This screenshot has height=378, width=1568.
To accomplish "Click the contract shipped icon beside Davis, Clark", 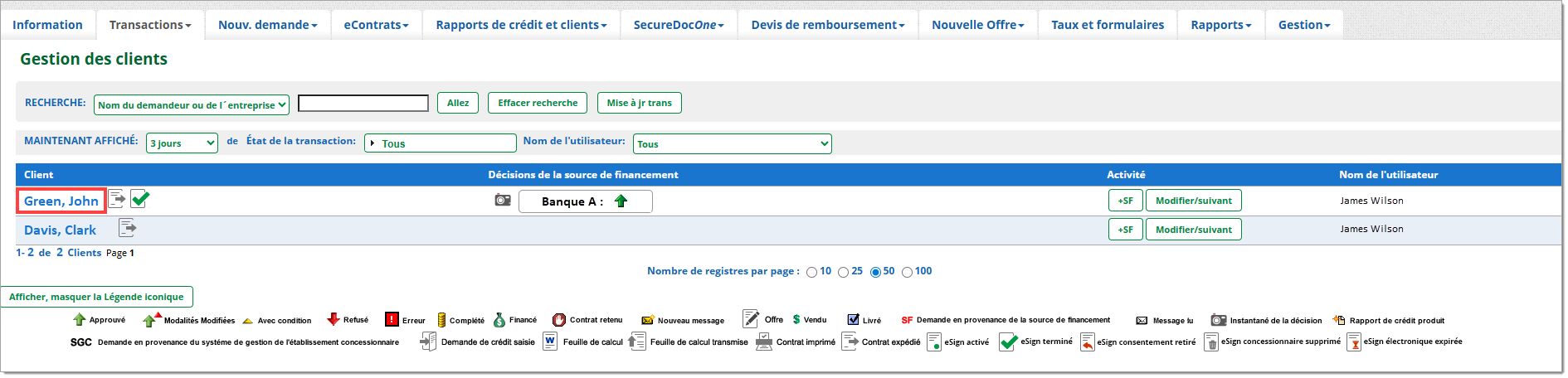I will click(127, 228).
